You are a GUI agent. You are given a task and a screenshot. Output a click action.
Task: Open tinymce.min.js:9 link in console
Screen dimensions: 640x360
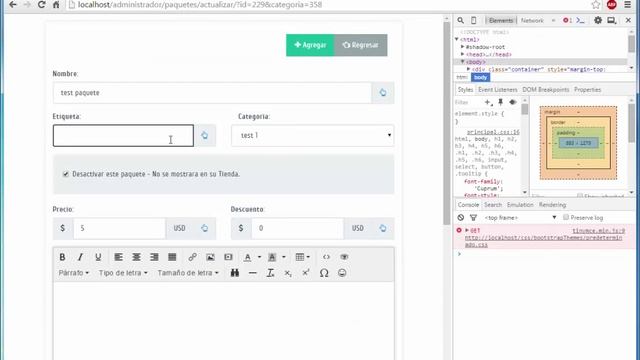[598, 231]
